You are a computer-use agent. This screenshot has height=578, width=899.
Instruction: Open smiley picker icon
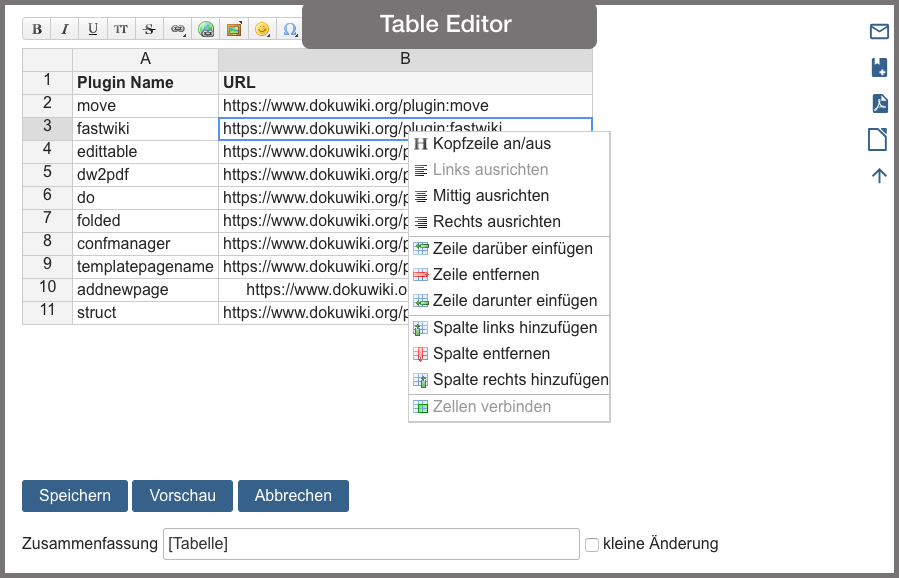tap(262, 29)
